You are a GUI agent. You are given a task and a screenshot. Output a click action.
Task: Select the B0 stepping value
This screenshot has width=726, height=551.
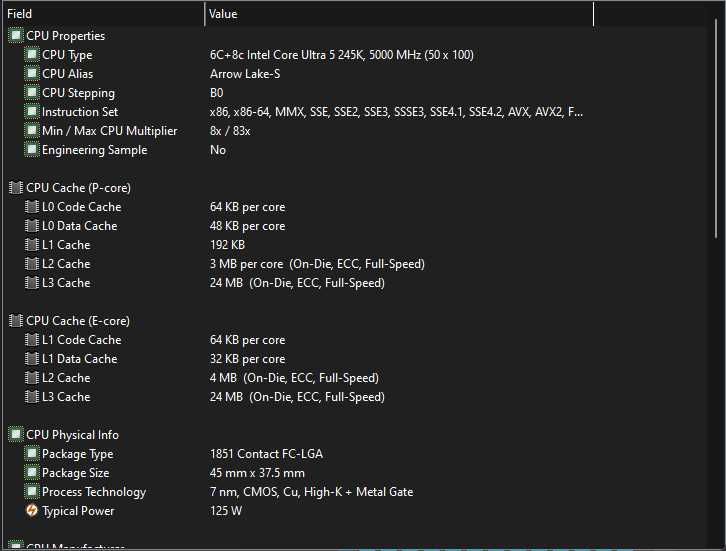[217, 93]
